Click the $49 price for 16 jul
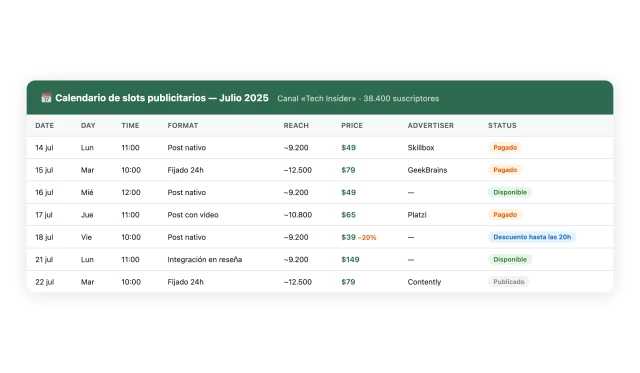Viewport: 640px width, 373px height. pyautogui.click(x=349, y=193)
